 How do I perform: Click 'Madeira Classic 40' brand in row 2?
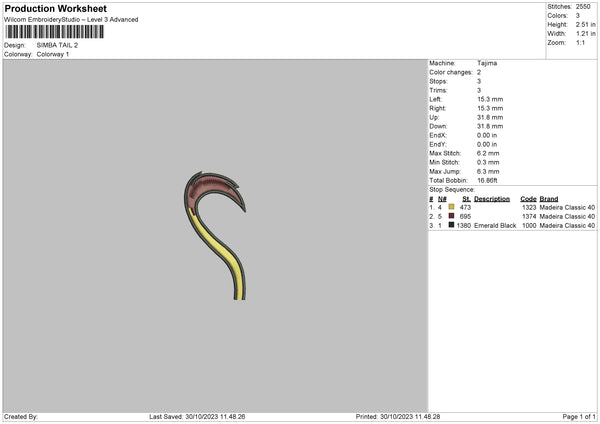point(567,217)
